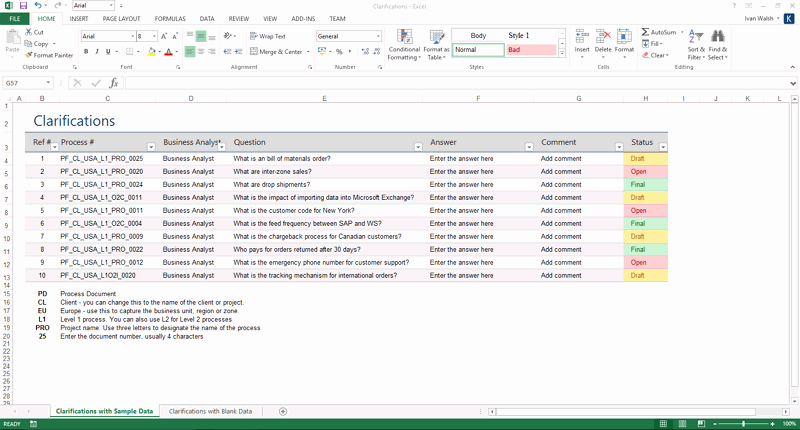Image resolution: width=800 pixels, height=430 pixels.
Task: Click the Insert Function fx icon
Action: (114, 83)
